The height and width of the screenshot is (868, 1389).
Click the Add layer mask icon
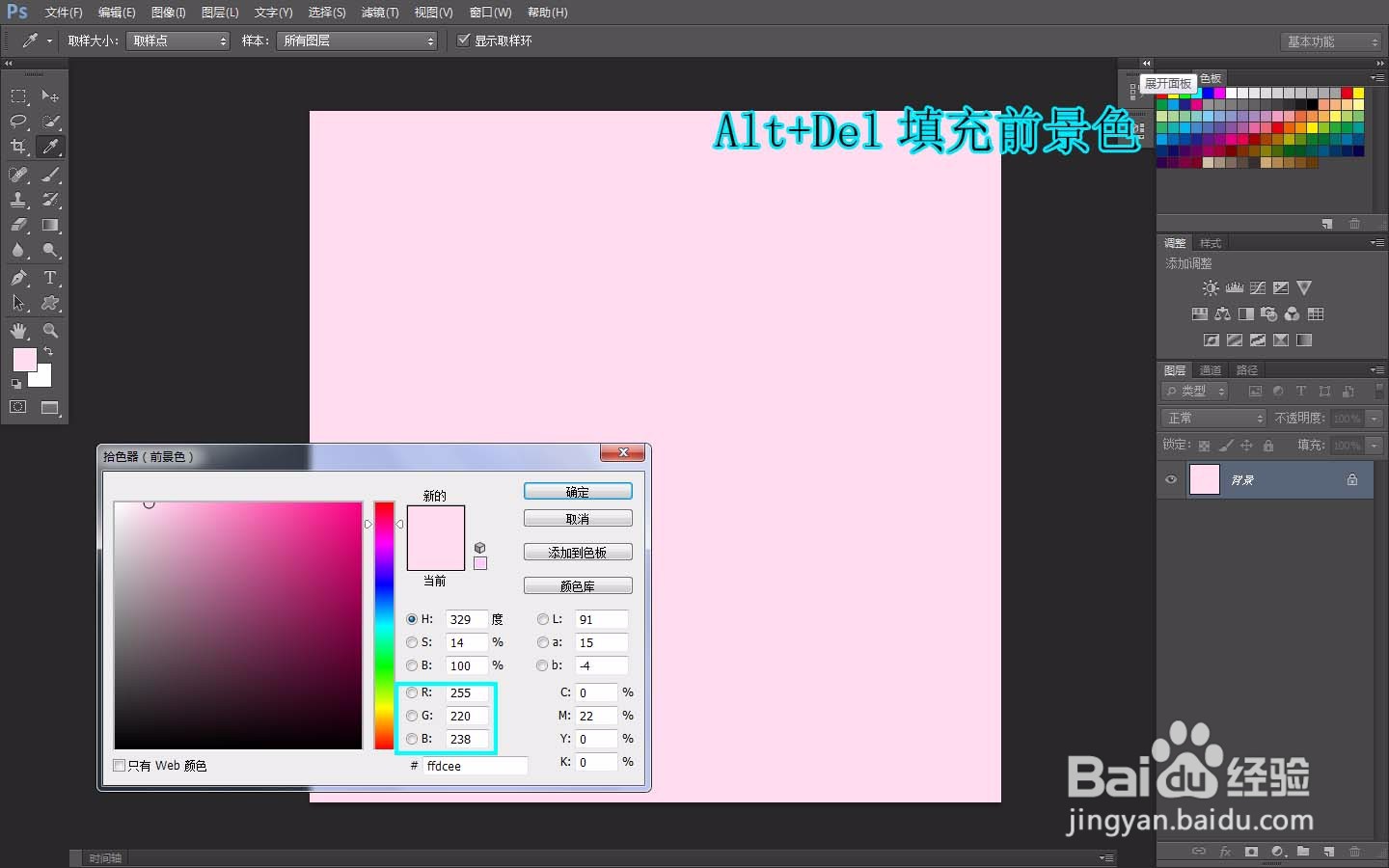[x=1251, y=853]
